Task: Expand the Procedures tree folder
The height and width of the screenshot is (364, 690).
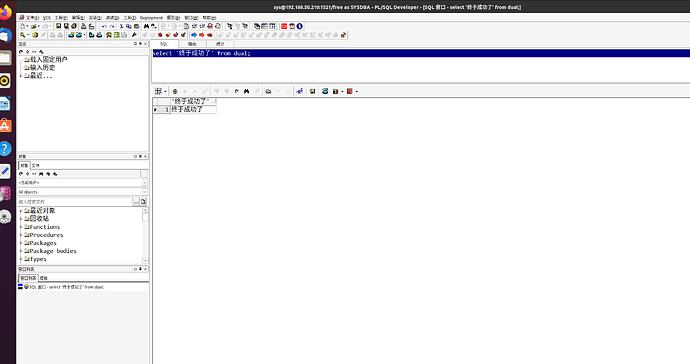Action: coord(21,235)
